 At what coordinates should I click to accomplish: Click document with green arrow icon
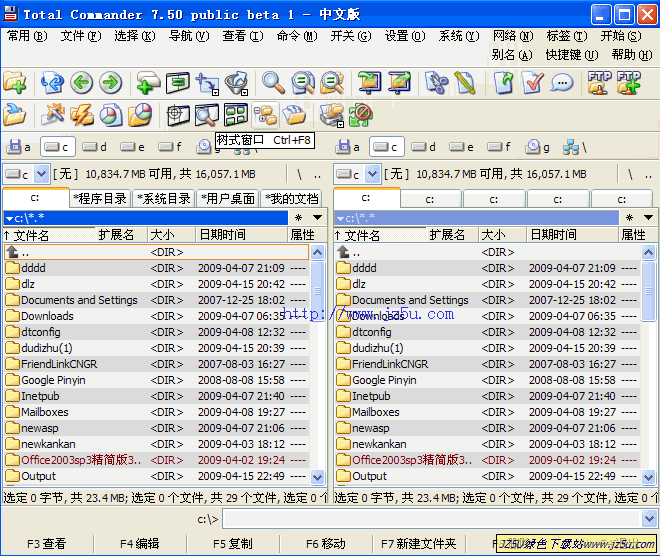coord(503,82)
